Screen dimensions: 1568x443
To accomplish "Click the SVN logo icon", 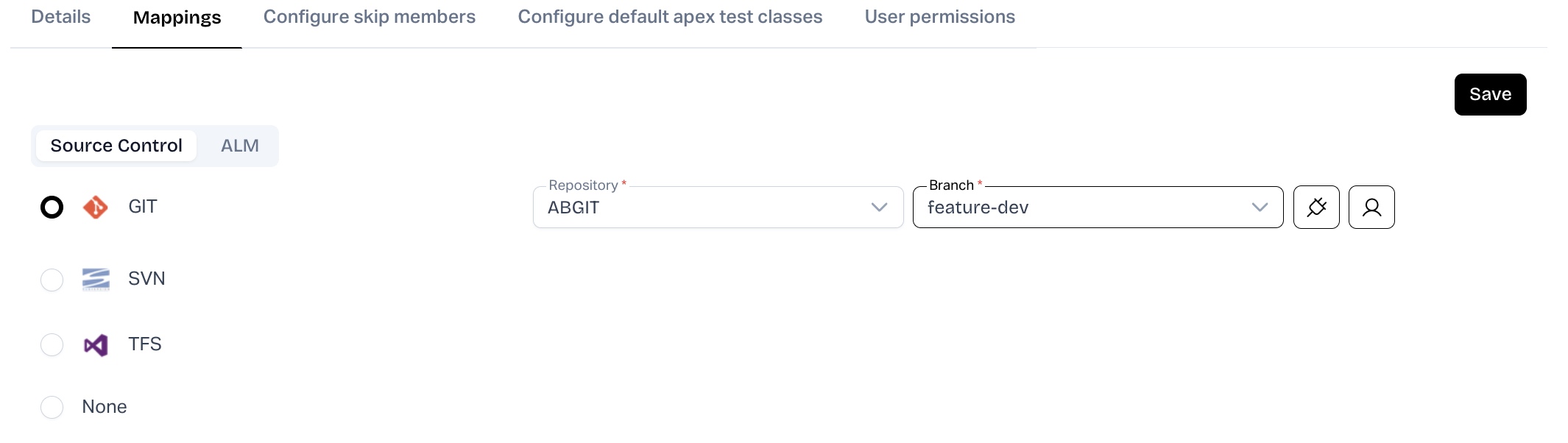I will [96, 280].
